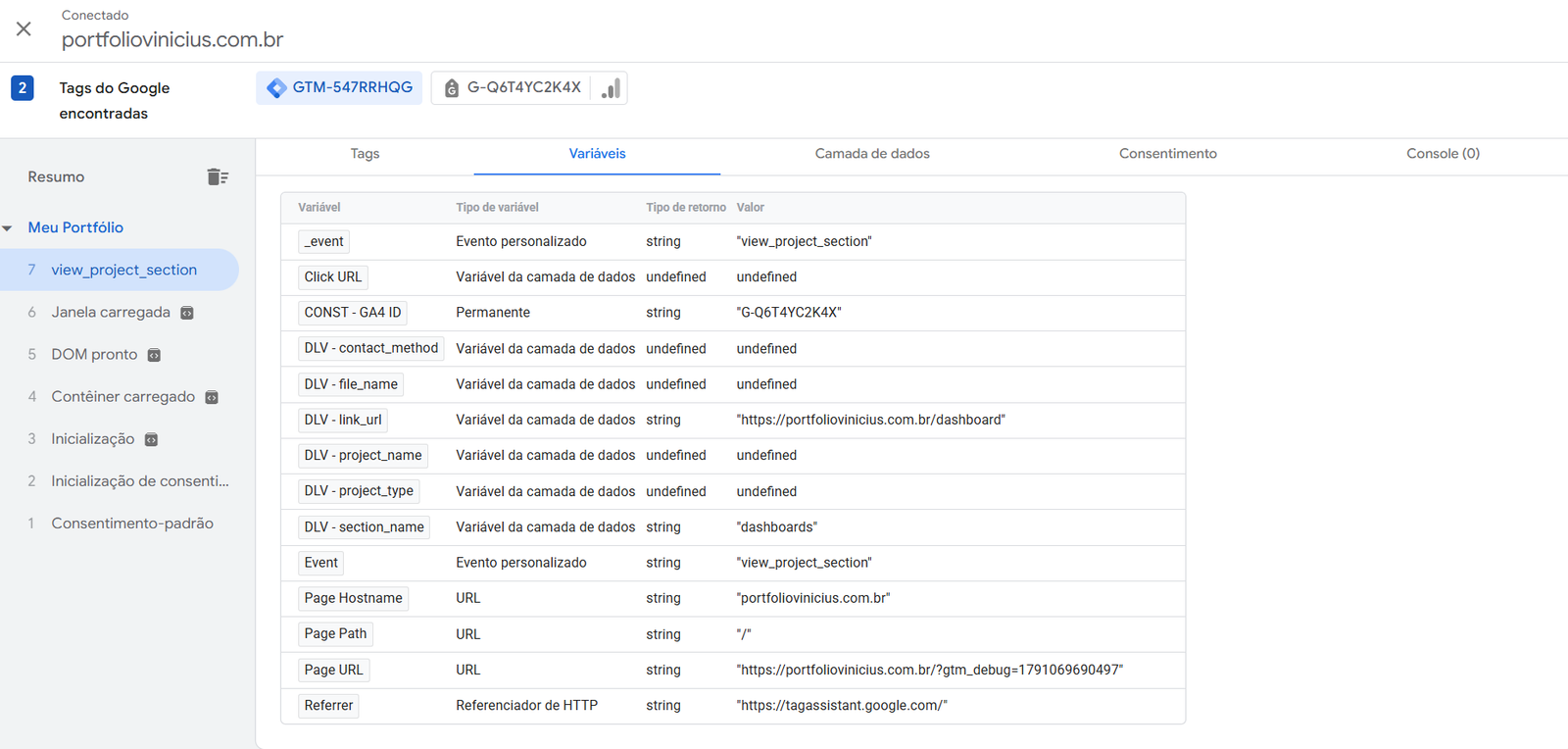Select event 7 view_project_section
Viewport: 1568px width, 749px height.
coord(120,270)
